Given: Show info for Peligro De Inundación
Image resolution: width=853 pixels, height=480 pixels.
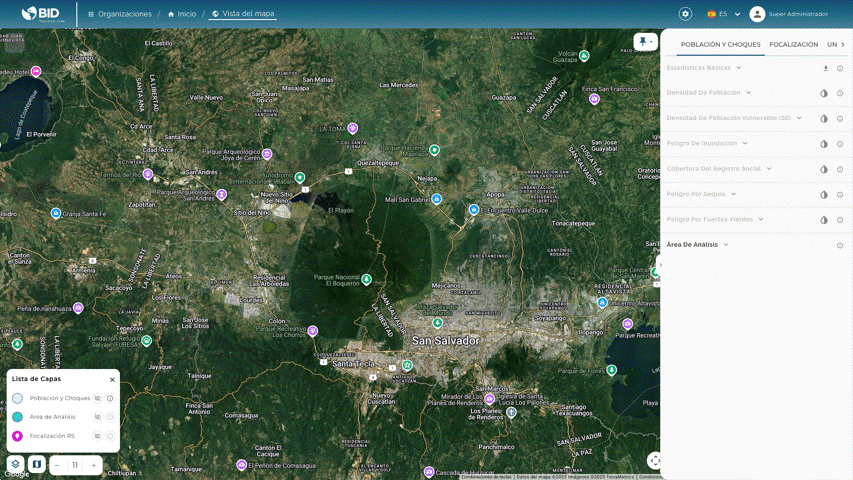Looking at the screenshot, I should pos(840,144).
